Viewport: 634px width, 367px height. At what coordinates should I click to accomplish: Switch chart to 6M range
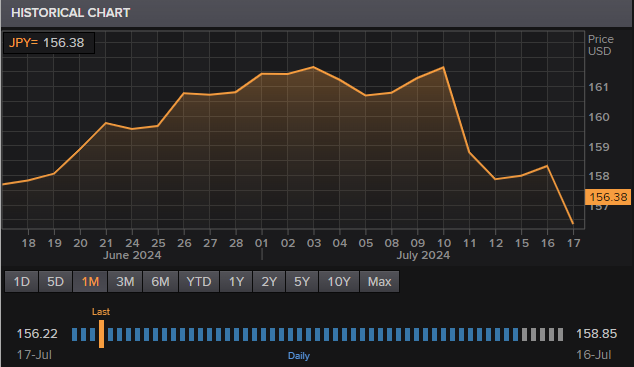pyautogui.click(x=160, y=281)
